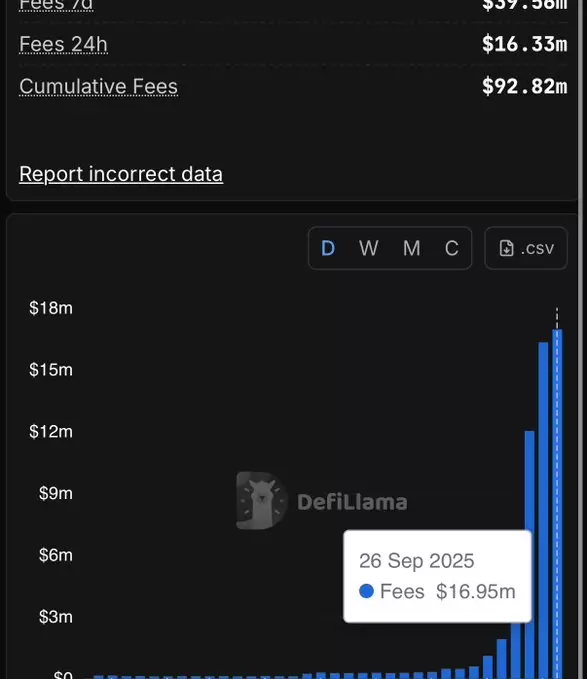The image size is (587, 679).
Task: Switch chart to C cumulative view
Action: [452, 248]
